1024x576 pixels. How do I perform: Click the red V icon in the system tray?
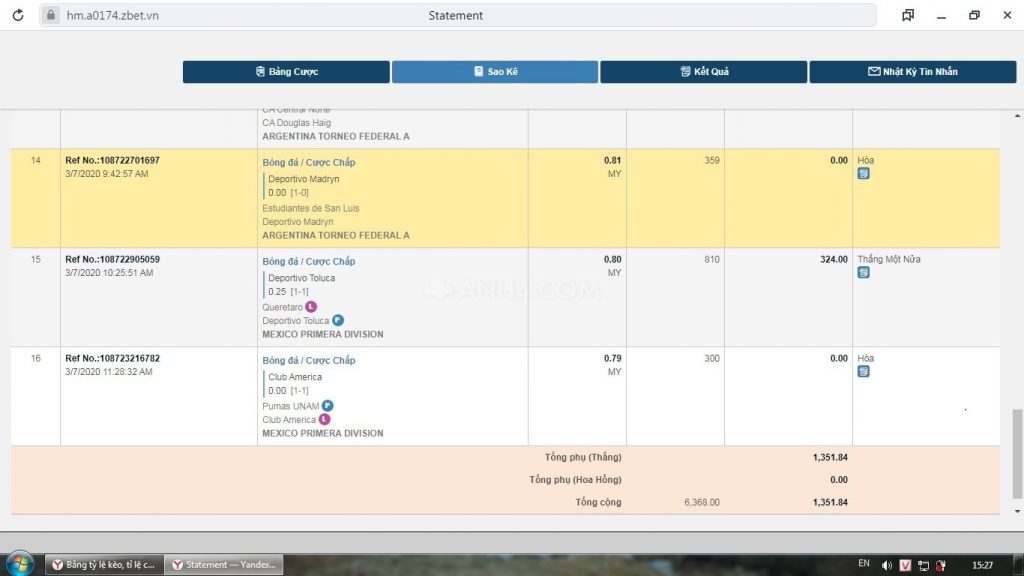(x=905, y=563)
